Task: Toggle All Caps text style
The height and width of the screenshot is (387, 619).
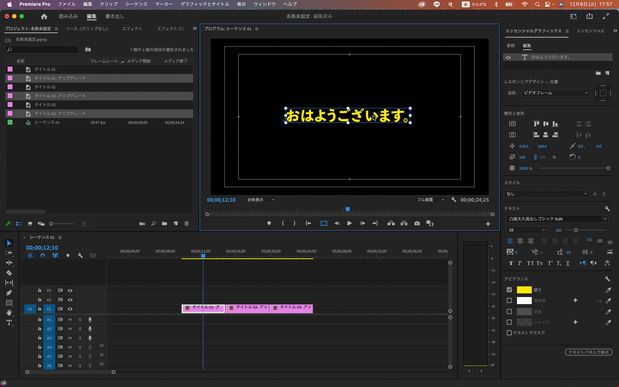Action: pos(530,263)
